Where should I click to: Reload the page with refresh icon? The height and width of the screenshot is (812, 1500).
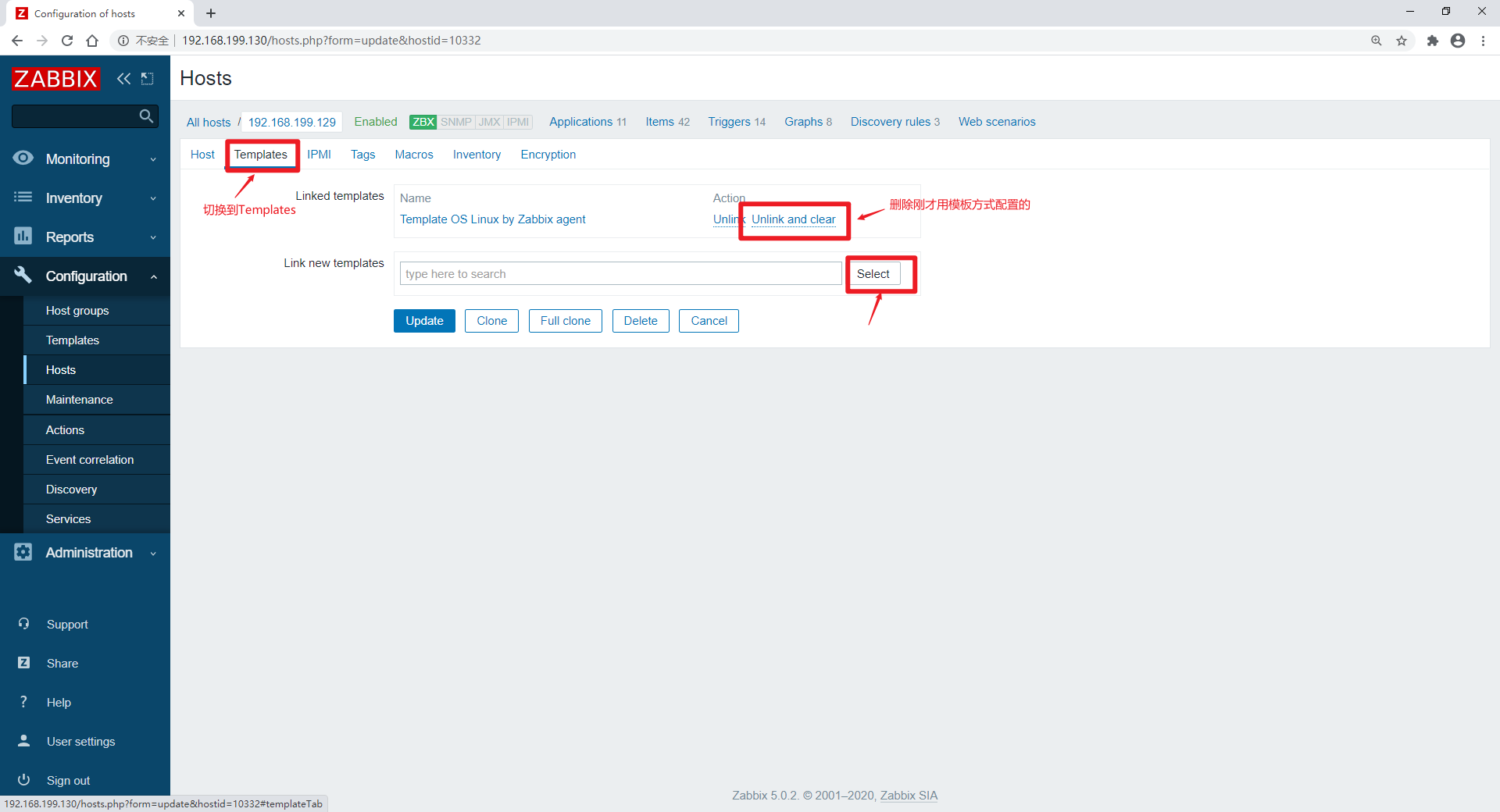click(67, 41)
